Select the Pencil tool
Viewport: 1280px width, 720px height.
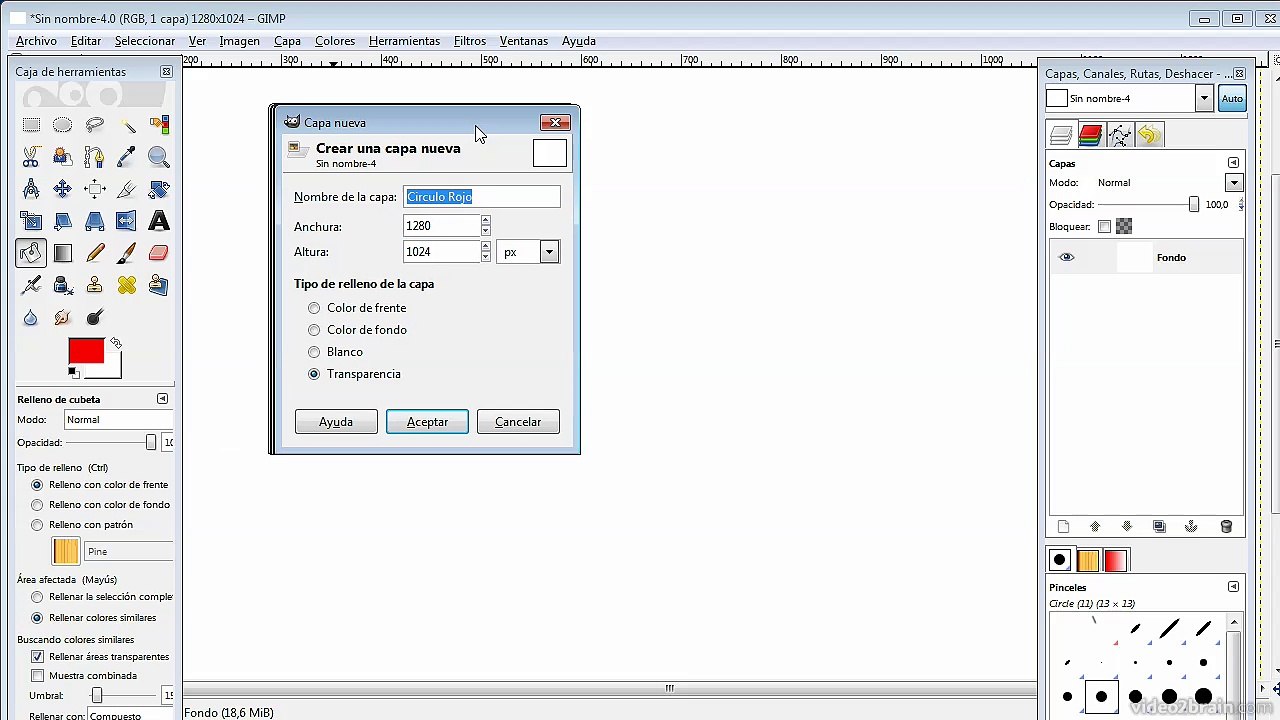(95, 253)
